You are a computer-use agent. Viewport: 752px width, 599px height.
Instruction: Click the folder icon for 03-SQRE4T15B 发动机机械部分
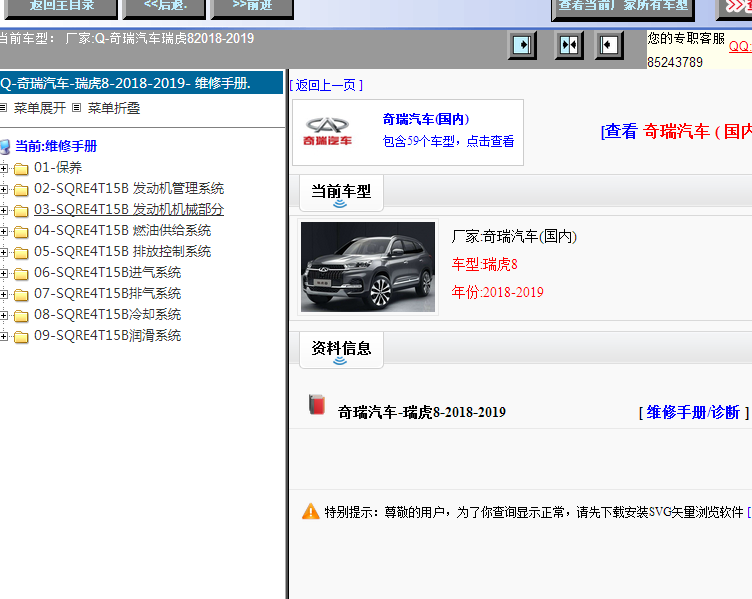coord(21,211)
